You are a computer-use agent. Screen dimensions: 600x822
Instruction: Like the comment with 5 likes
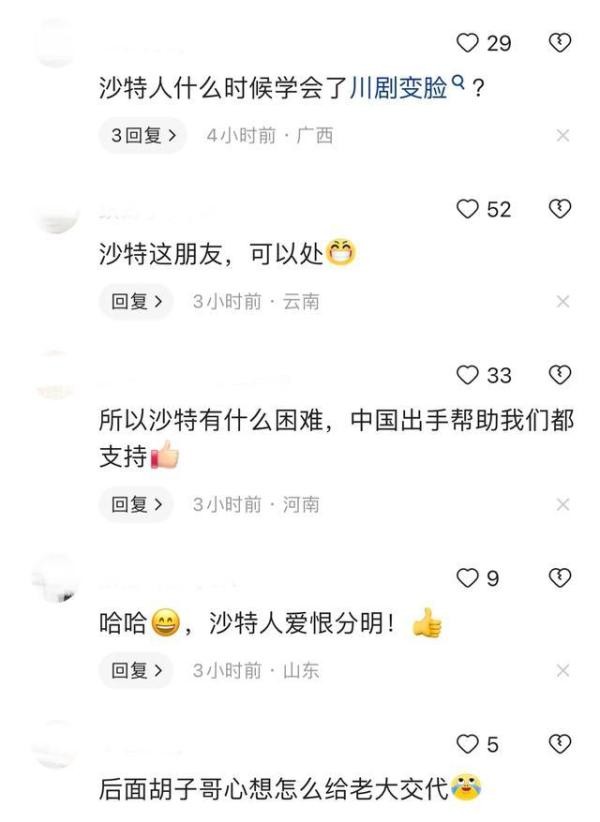click(467, 744)
